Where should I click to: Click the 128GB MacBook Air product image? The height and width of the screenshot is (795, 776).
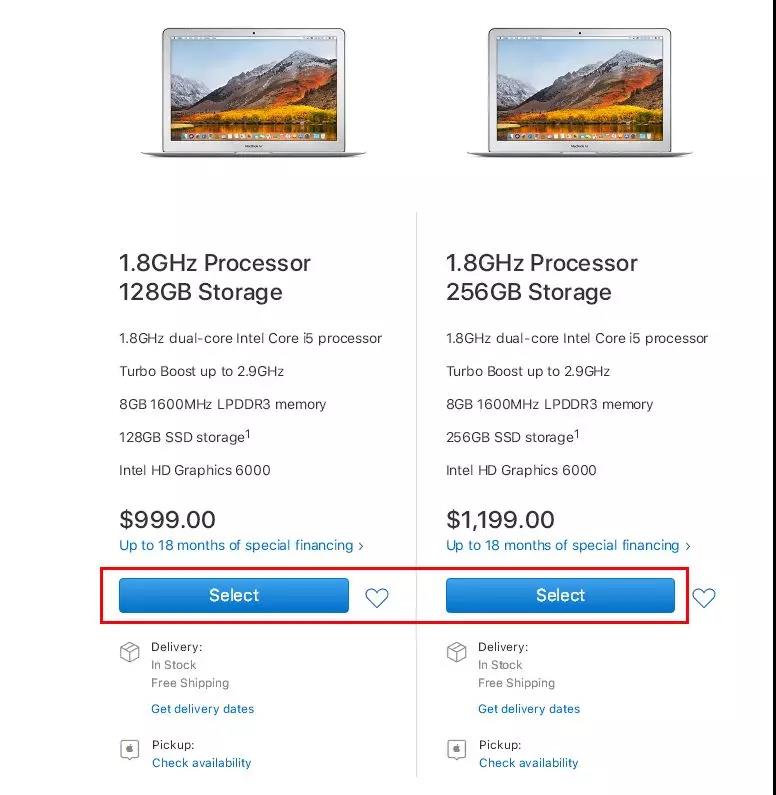click(253, 91)
